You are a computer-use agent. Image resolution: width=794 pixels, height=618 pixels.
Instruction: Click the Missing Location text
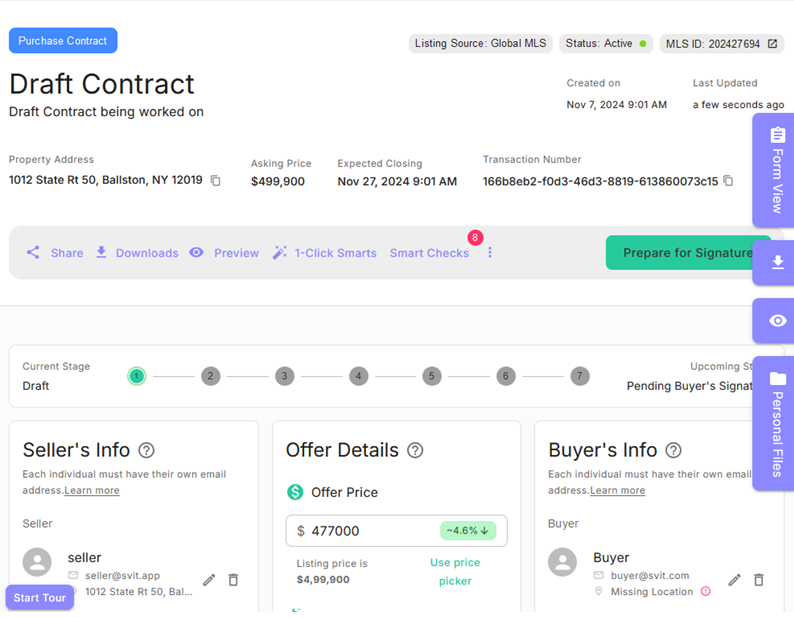(x=652, y=592)
